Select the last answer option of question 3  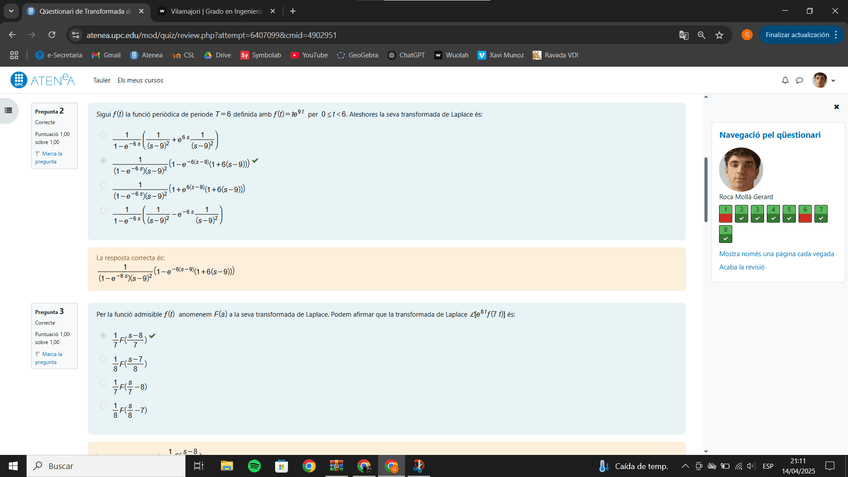[102, 407]
